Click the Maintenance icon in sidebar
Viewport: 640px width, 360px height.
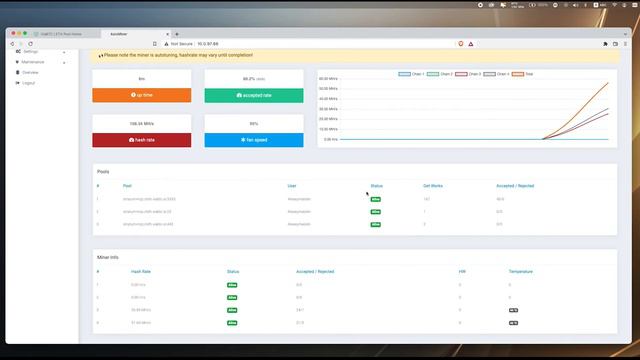(x=17, y=62)
